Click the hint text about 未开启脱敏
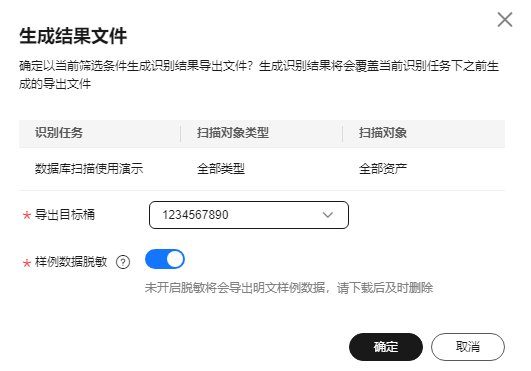The height and width of the screenshot is (371, 531). click(x=289, y=288)
